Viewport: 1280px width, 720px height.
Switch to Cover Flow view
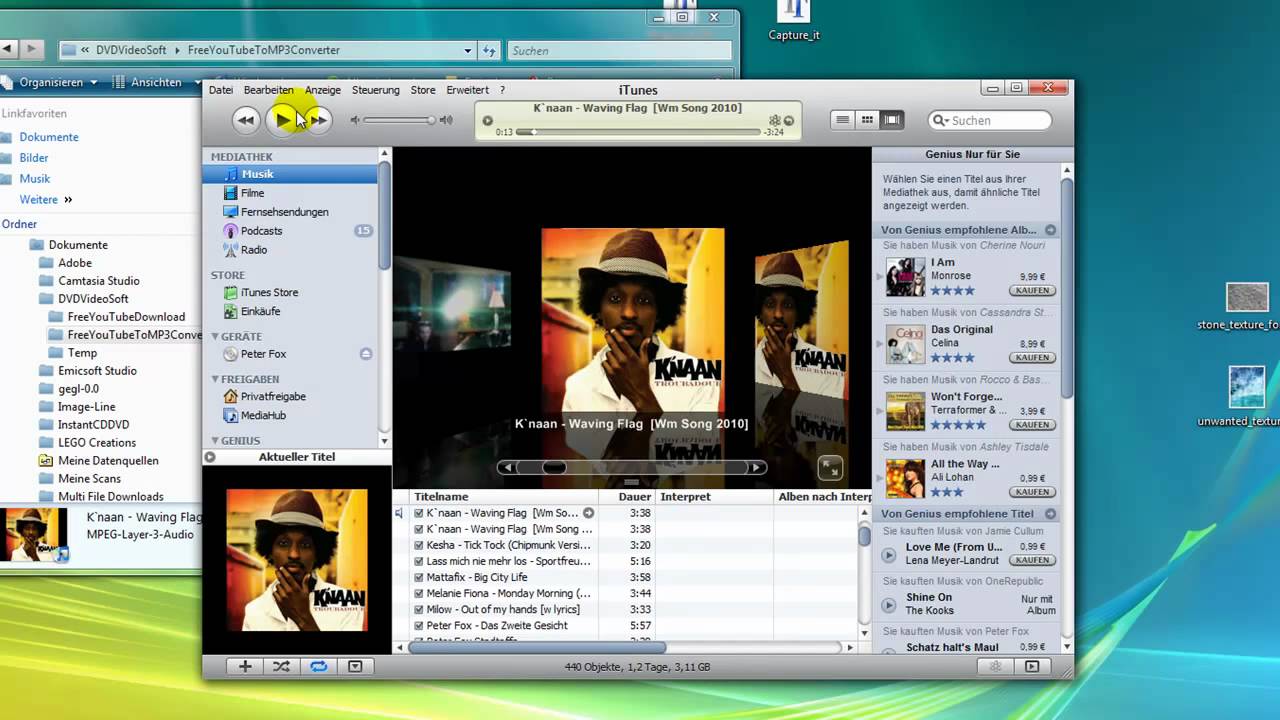892,120
